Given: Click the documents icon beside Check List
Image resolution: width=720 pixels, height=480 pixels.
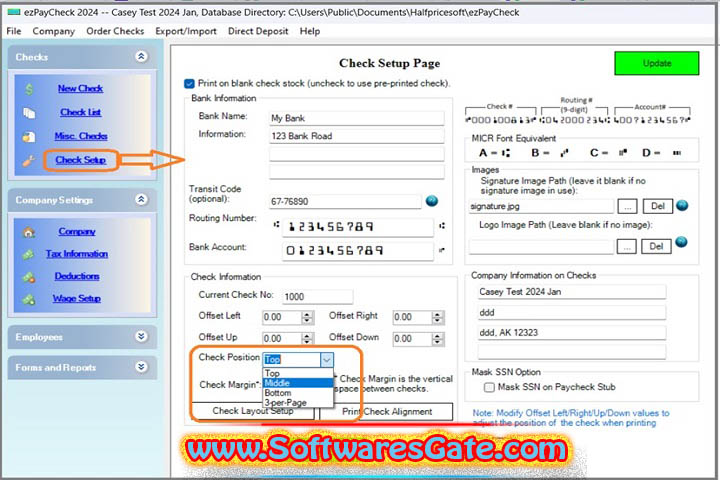Looking at the screenshot, I should coord(29,113).
